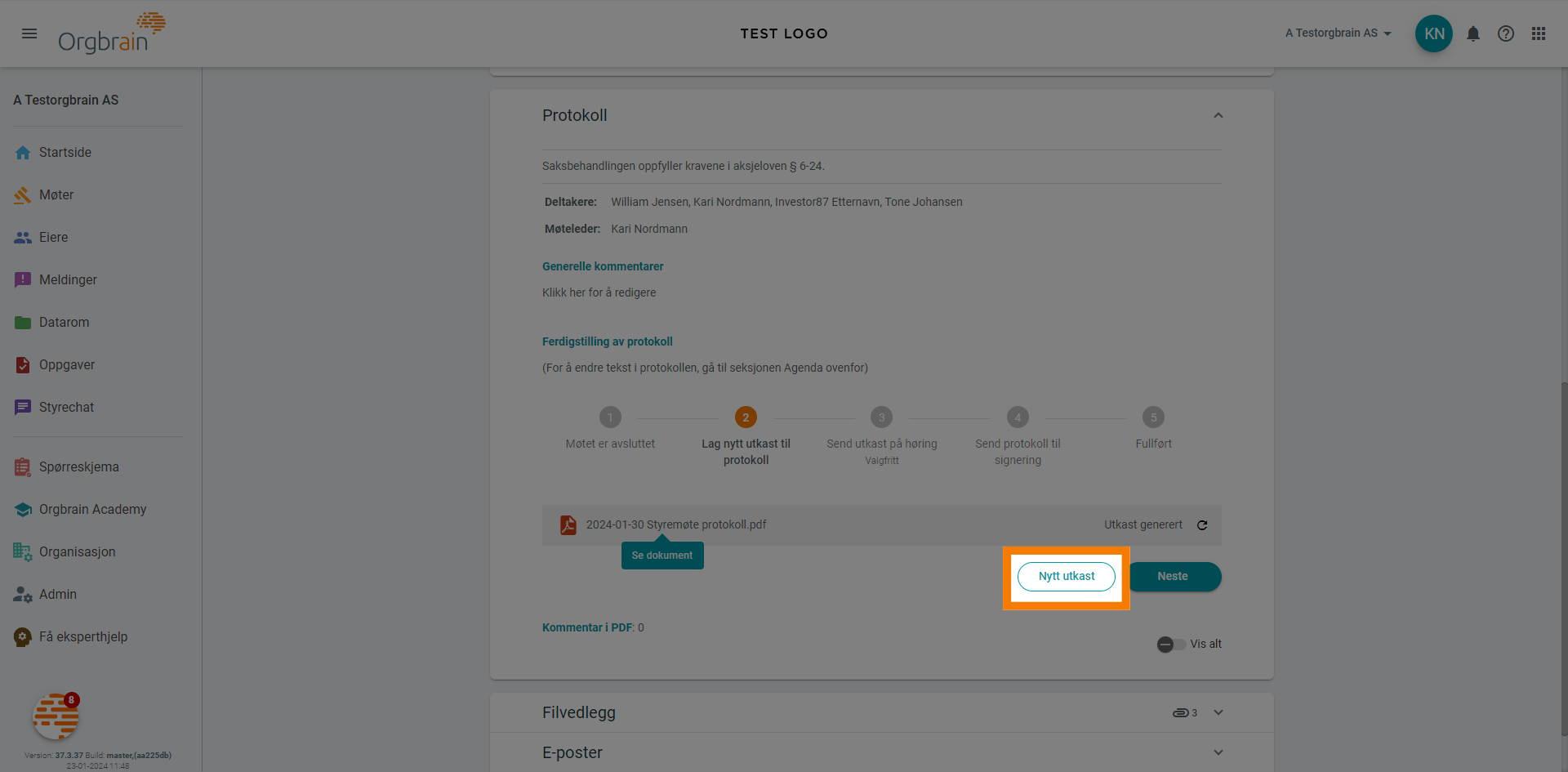
Task: Click the Få eksperthjelp head icon
Action: (x=23, y=637)
